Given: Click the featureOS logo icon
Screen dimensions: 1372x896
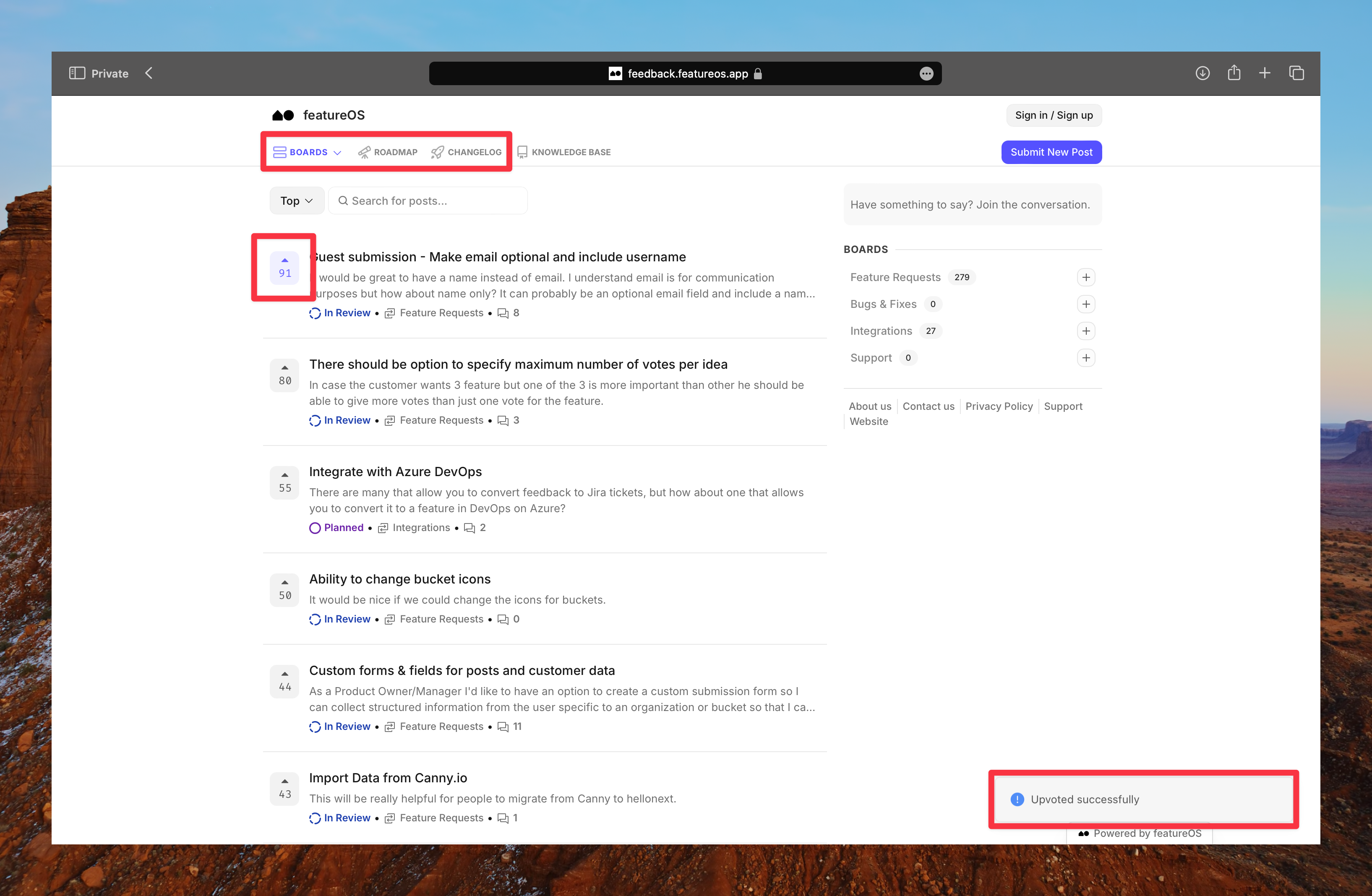Looking at the screenshot, I should pos(283,115).
